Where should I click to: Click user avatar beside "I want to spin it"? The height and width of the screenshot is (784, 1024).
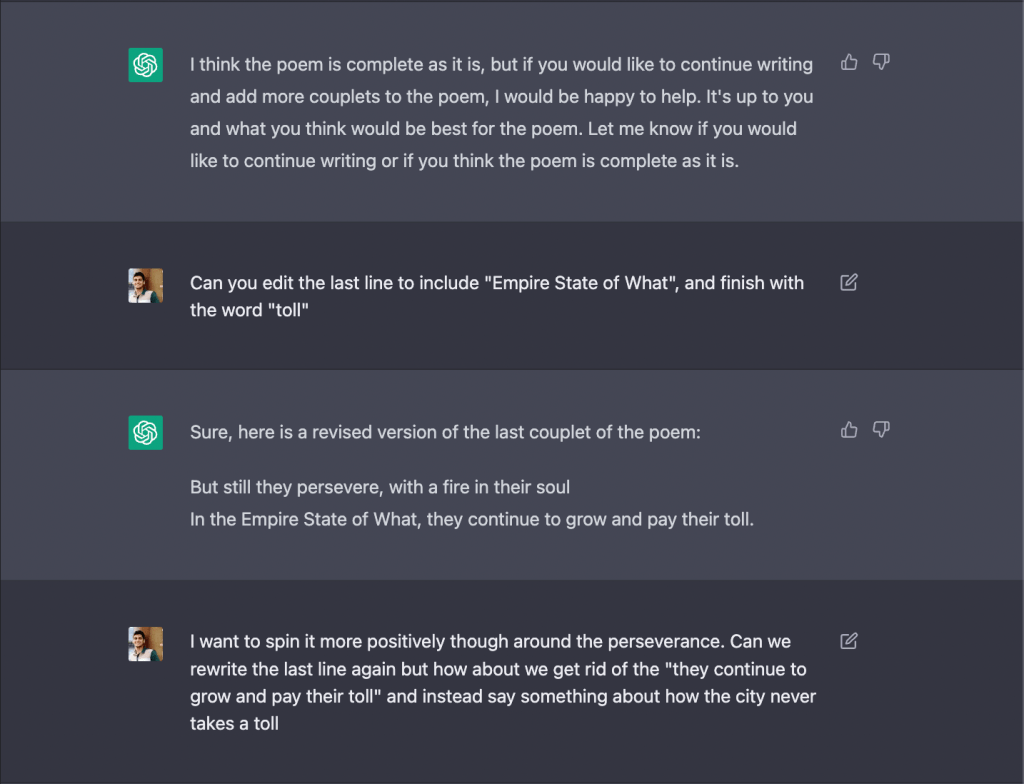[x=145, y=643]
